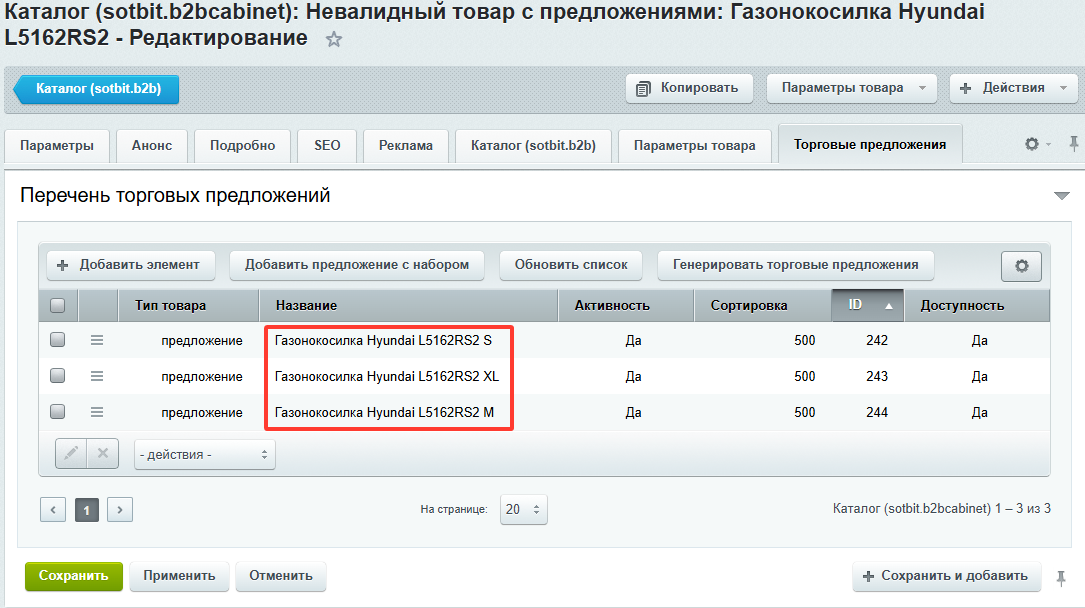Click the green Сохранить button
The height and width of the screenshot is (608, 1085).
coord(74,576)
